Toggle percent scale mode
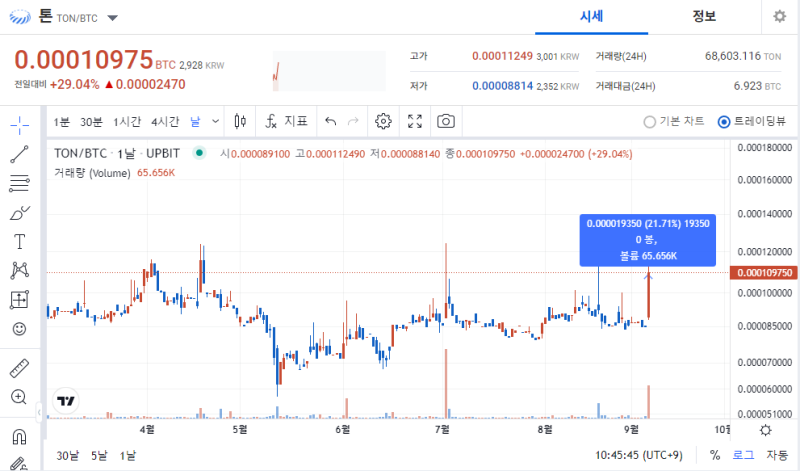 (x=715, y=455)
